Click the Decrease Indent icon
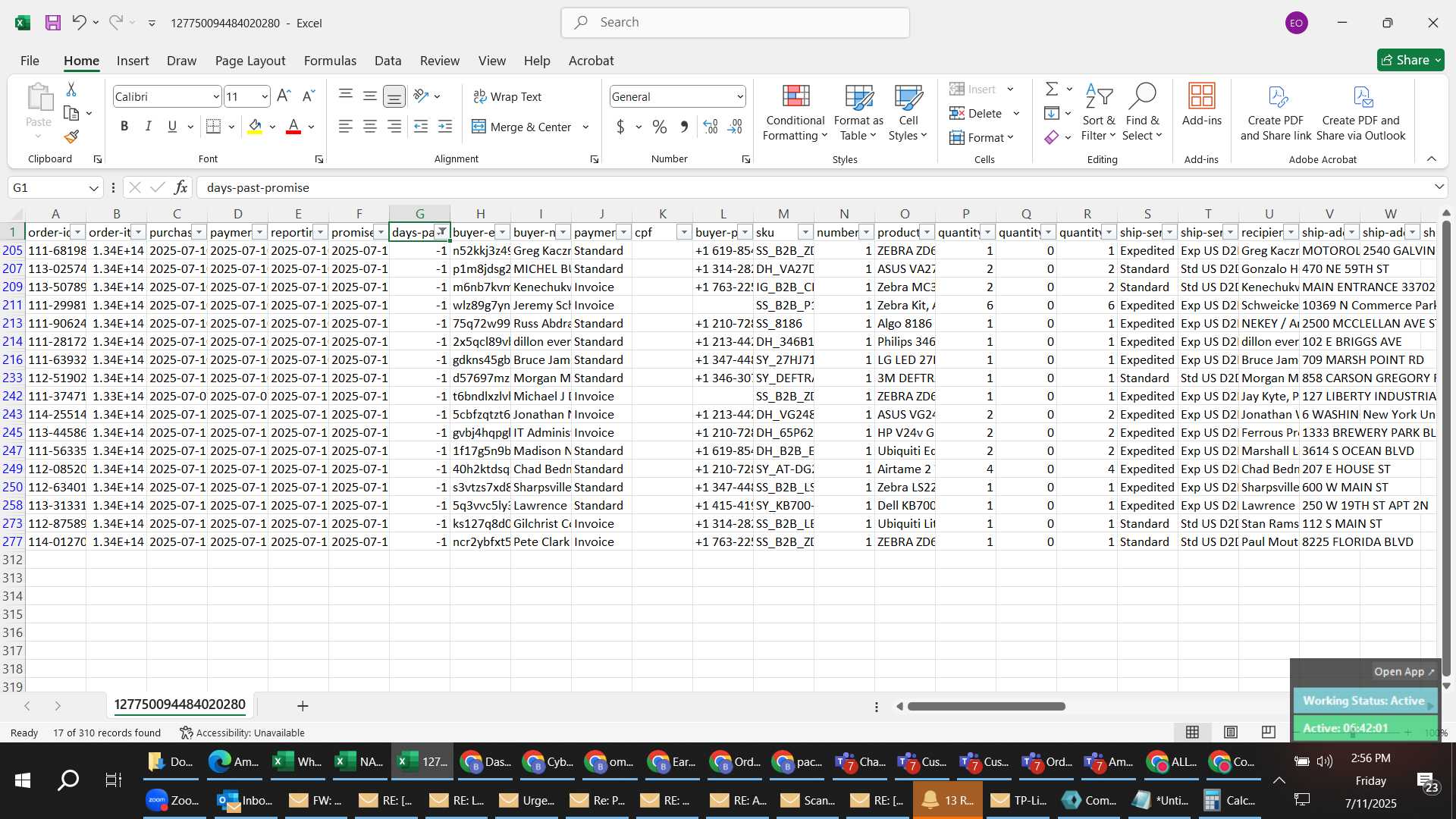Screen dimensions: 1456x819 point(421,127)
